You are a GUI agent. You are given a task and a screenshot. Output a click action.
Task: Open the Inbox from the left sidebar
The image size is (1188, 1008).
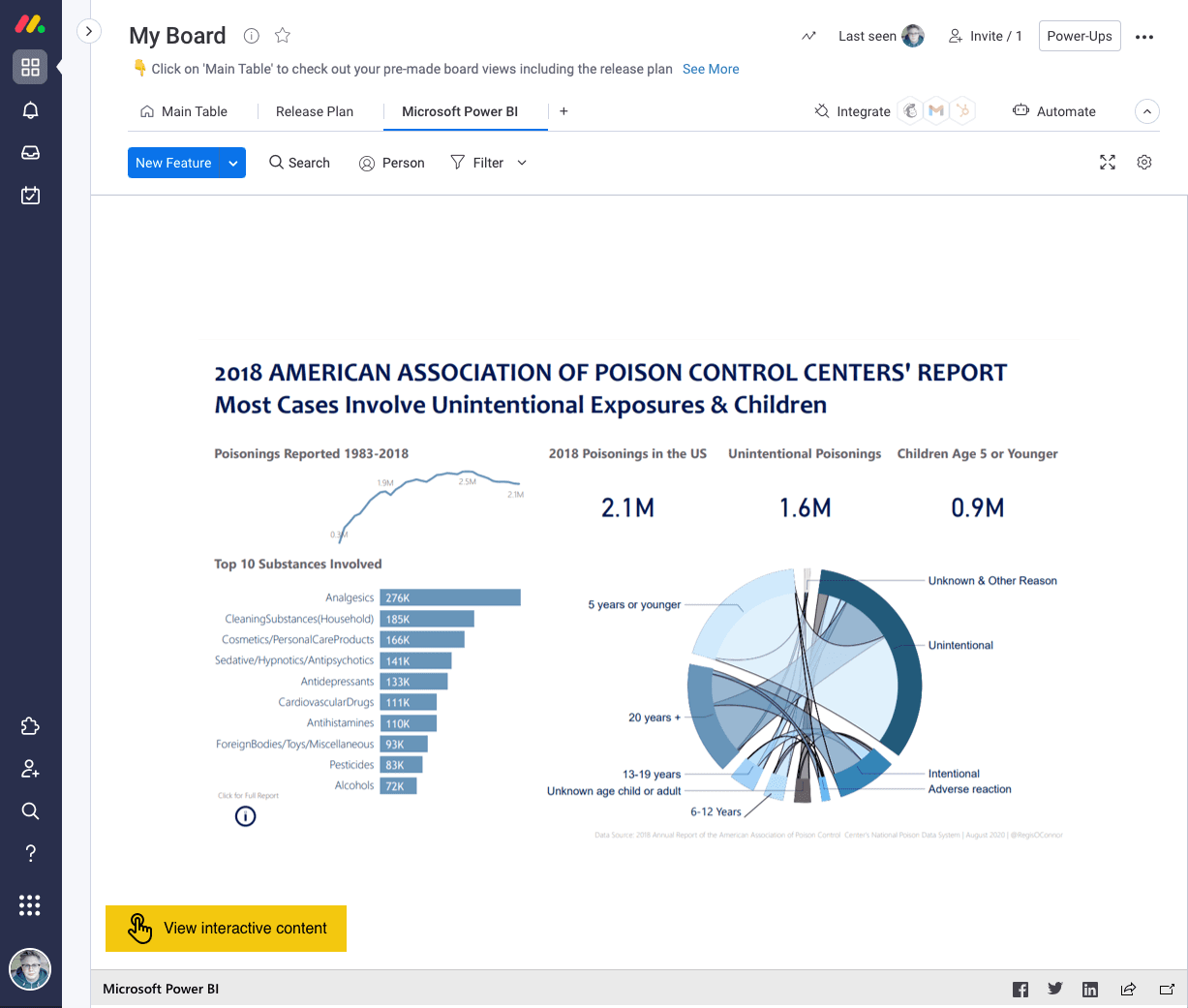coord(30,152)
